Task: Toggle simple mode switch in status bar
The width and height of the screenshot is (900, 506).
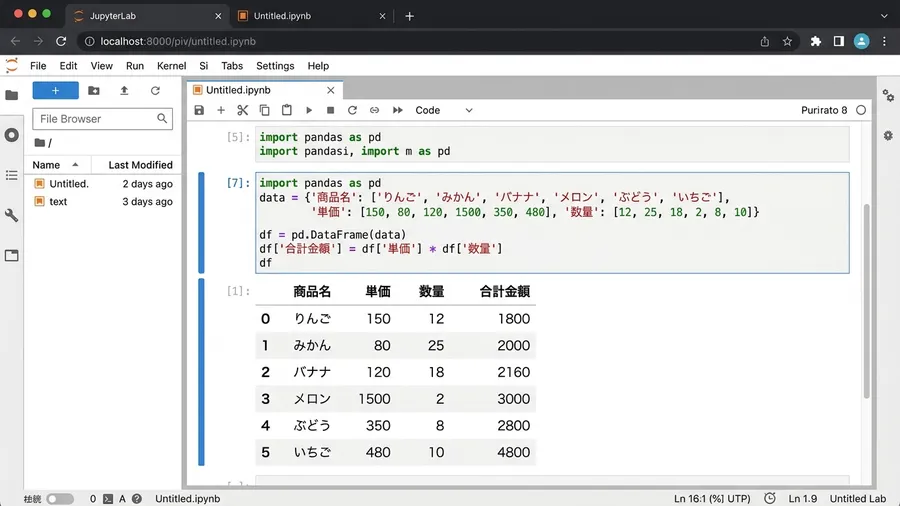Action: tap(60, 499)
